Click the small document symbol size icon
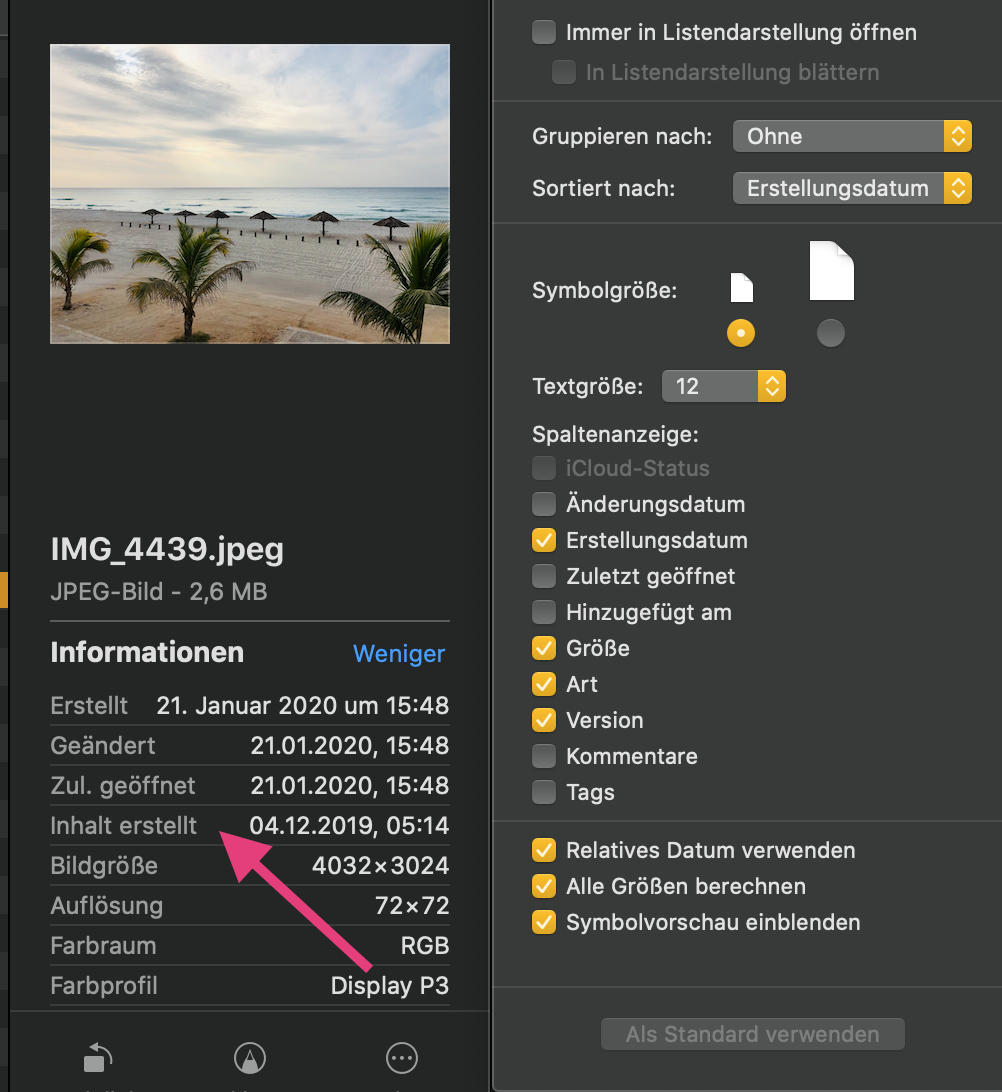Viewport: 1002px width, 1092px height. pyautogui.click(x=741, y=288)
